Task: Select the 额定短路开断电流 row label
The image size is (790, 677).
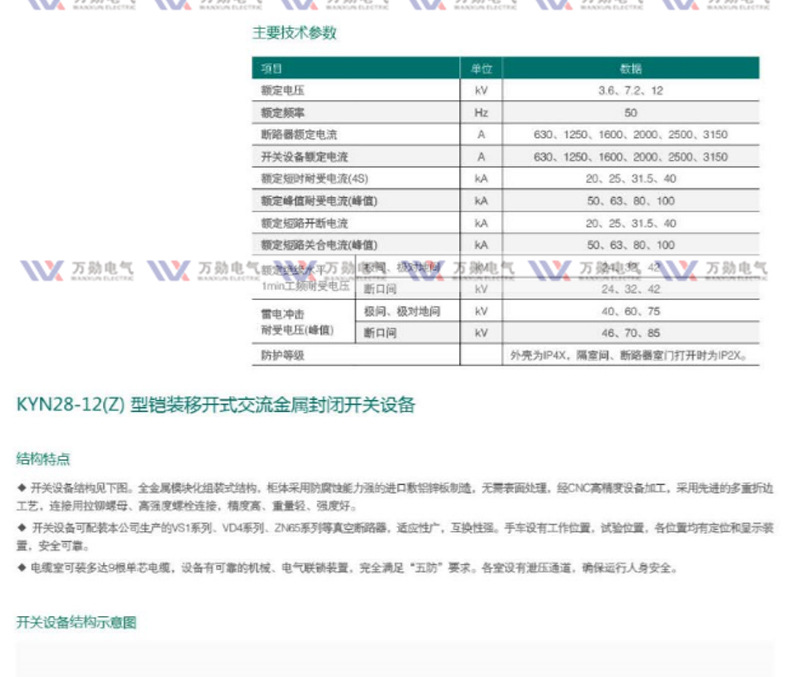Action: (x=304, y=223)
